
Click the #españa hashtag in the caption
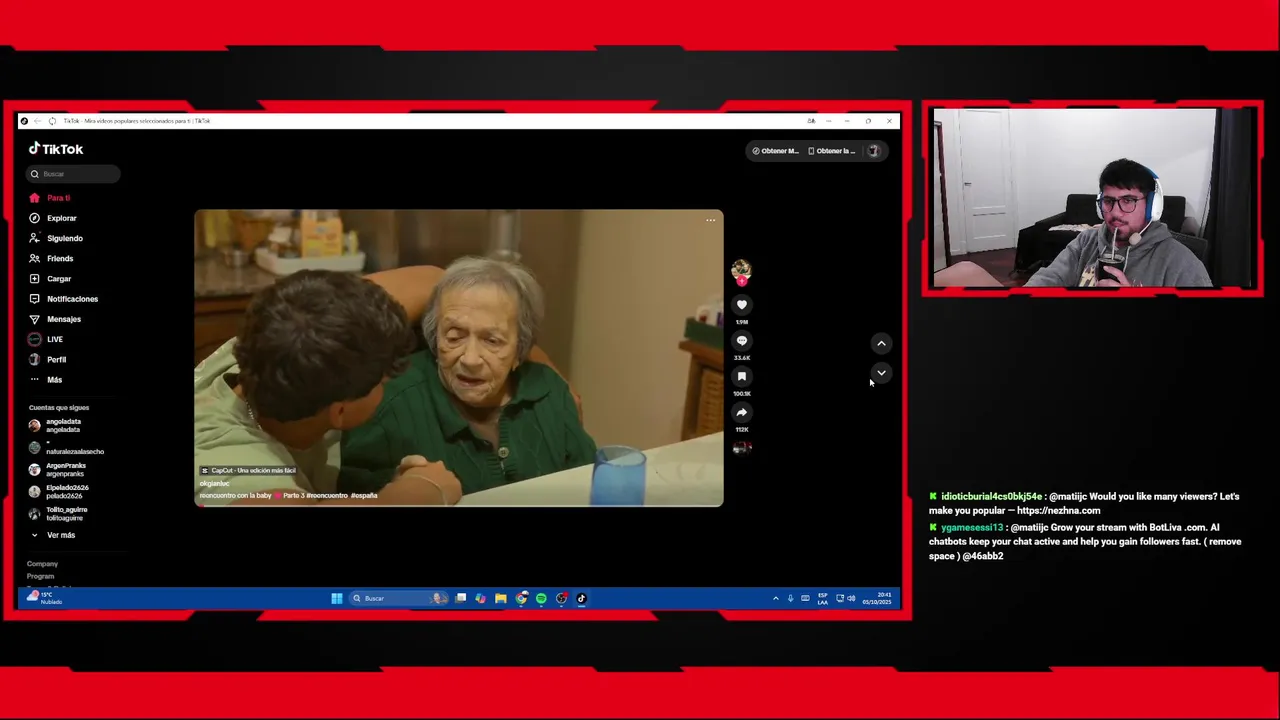pos(364,495)
